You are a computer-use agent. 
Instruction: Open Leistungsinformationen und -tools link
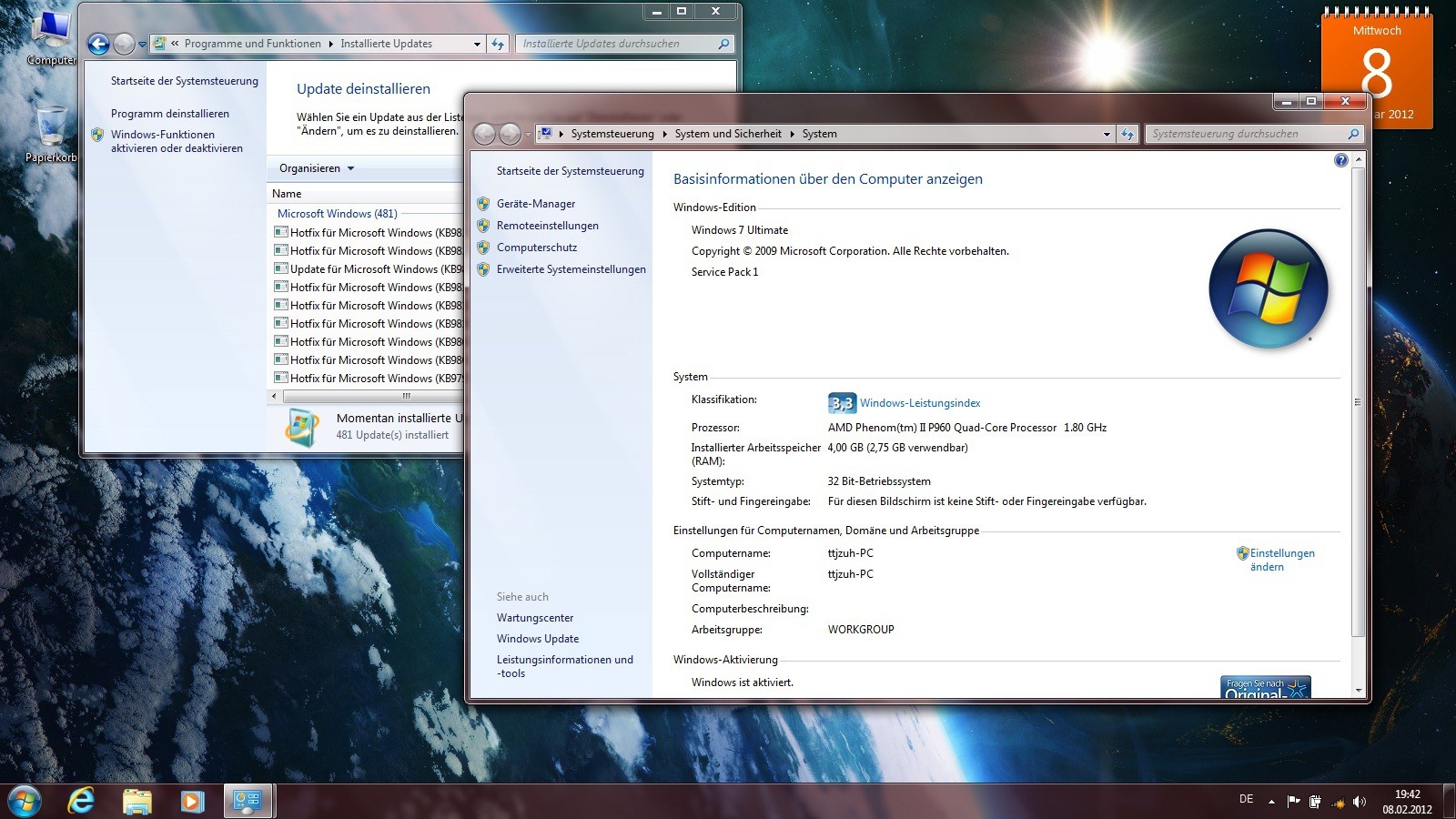click(565, 666)
